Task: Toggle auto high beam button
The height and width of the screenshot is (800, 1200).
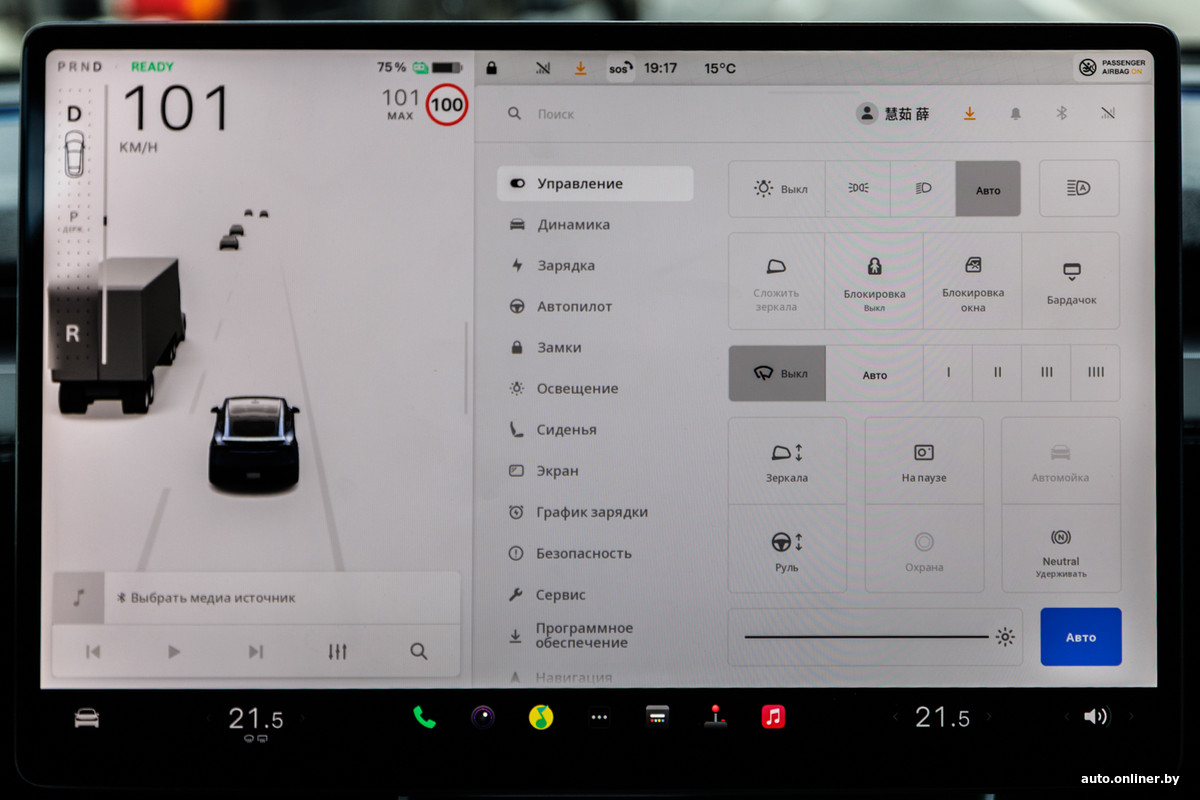Action: pyautogui.click(x=1079, y=189)
